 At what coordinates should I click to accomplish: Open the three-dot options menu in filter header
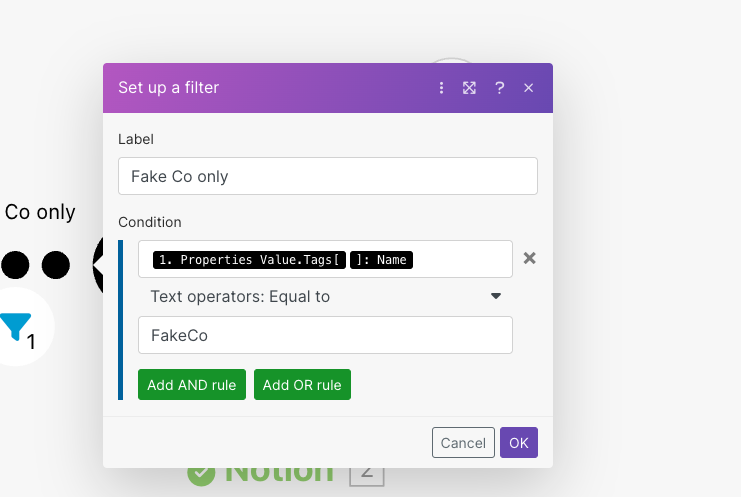[x=441, y=88]
